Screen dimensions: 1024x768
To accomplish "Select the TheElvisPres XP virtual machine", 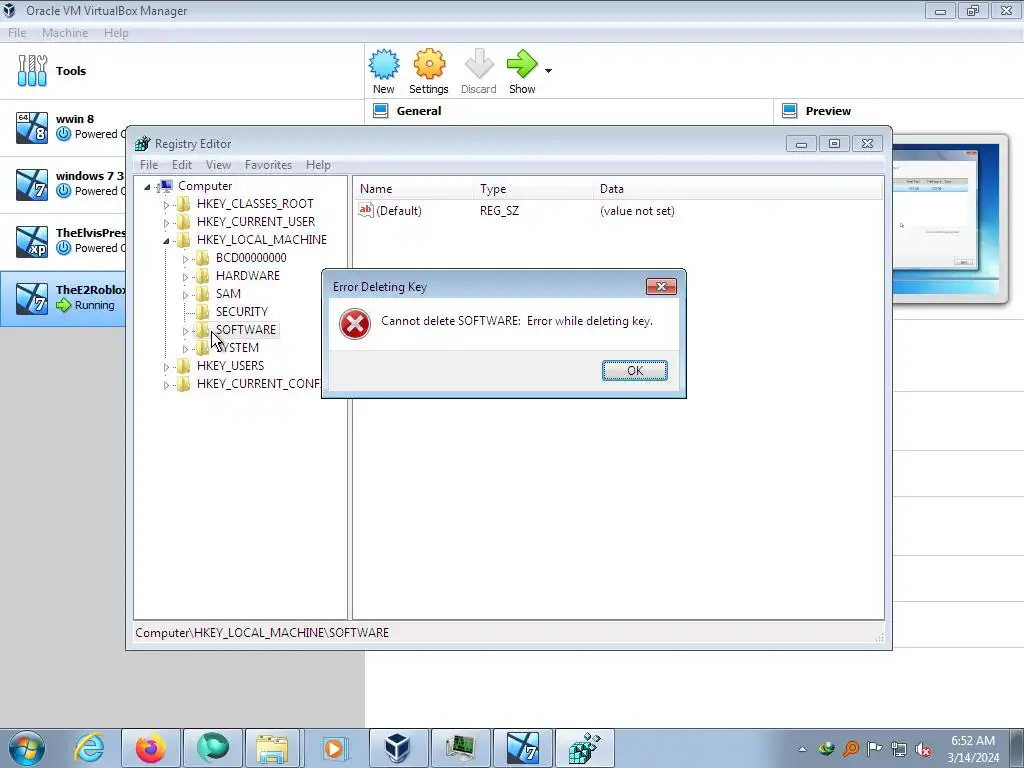I will 63,241.
